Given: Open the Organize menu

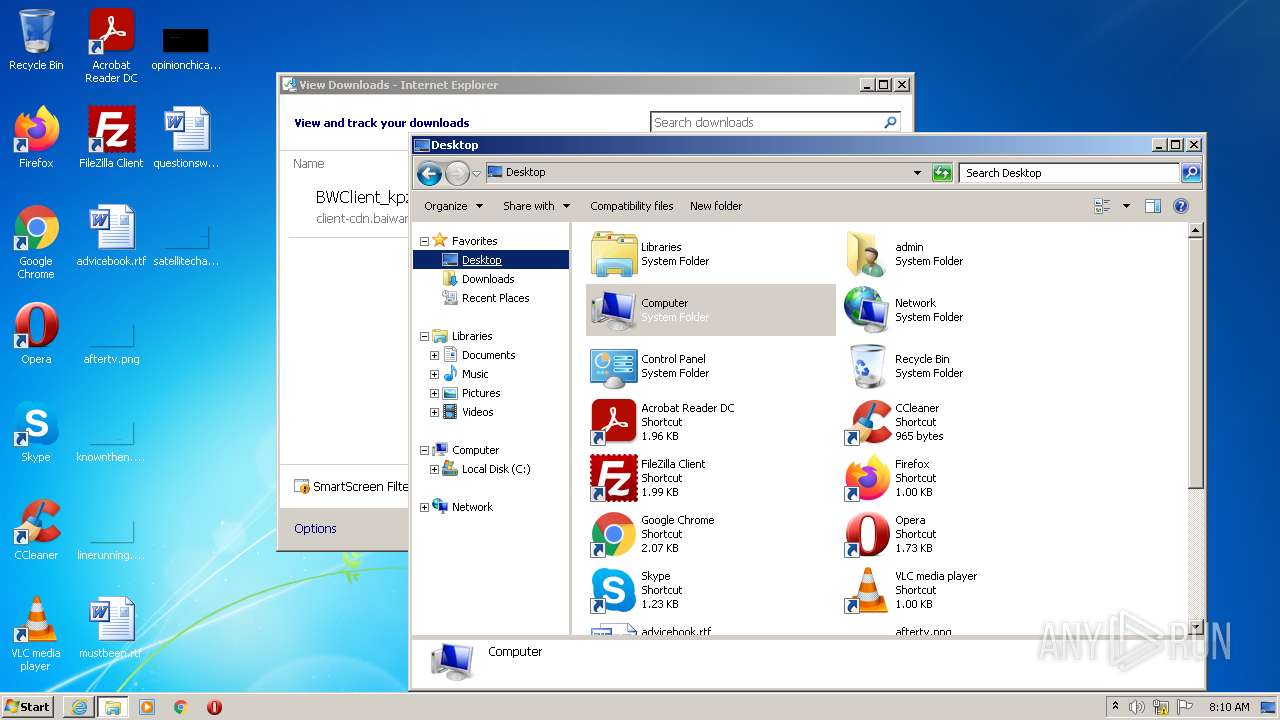Looking at the screenshot, I should click(453, 206).
